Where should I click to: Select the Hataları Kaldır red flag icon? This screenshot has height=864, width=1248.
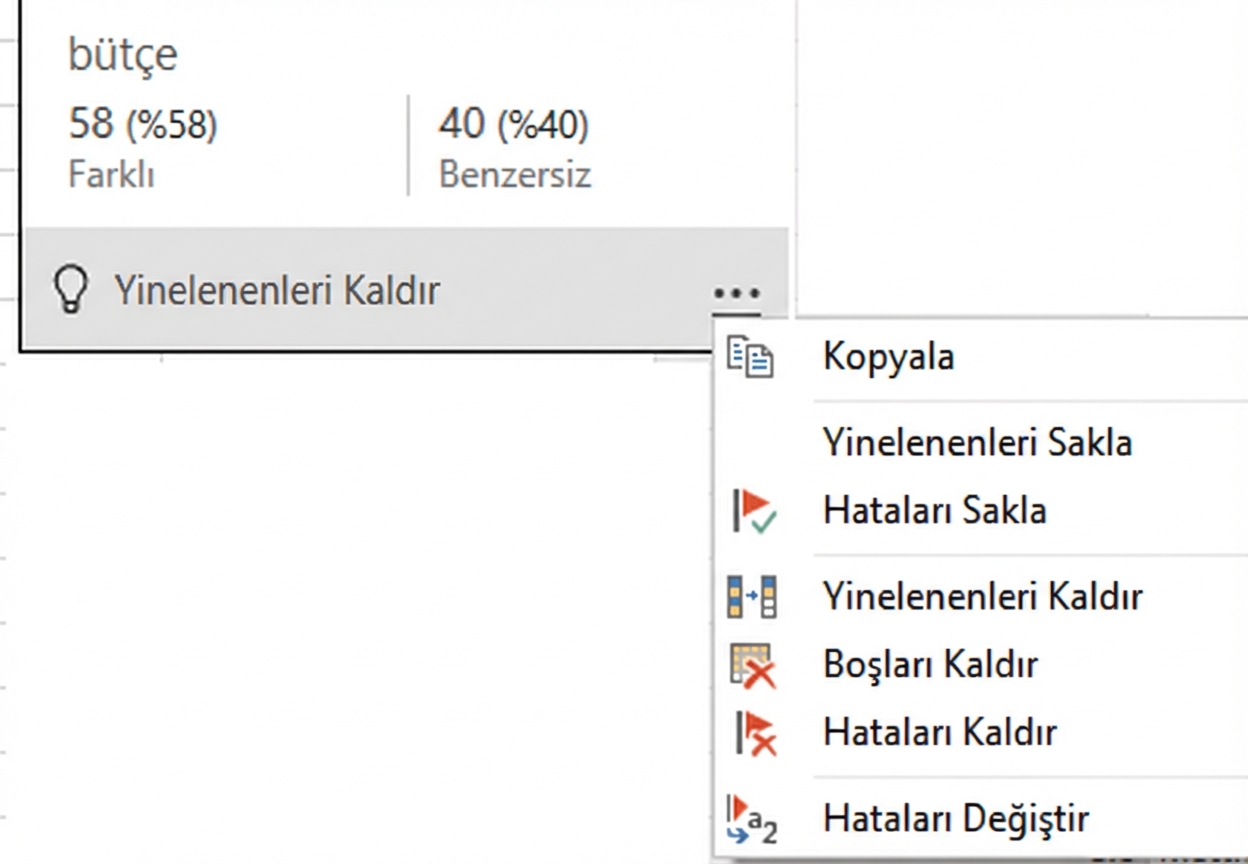(x=751, y=731)
